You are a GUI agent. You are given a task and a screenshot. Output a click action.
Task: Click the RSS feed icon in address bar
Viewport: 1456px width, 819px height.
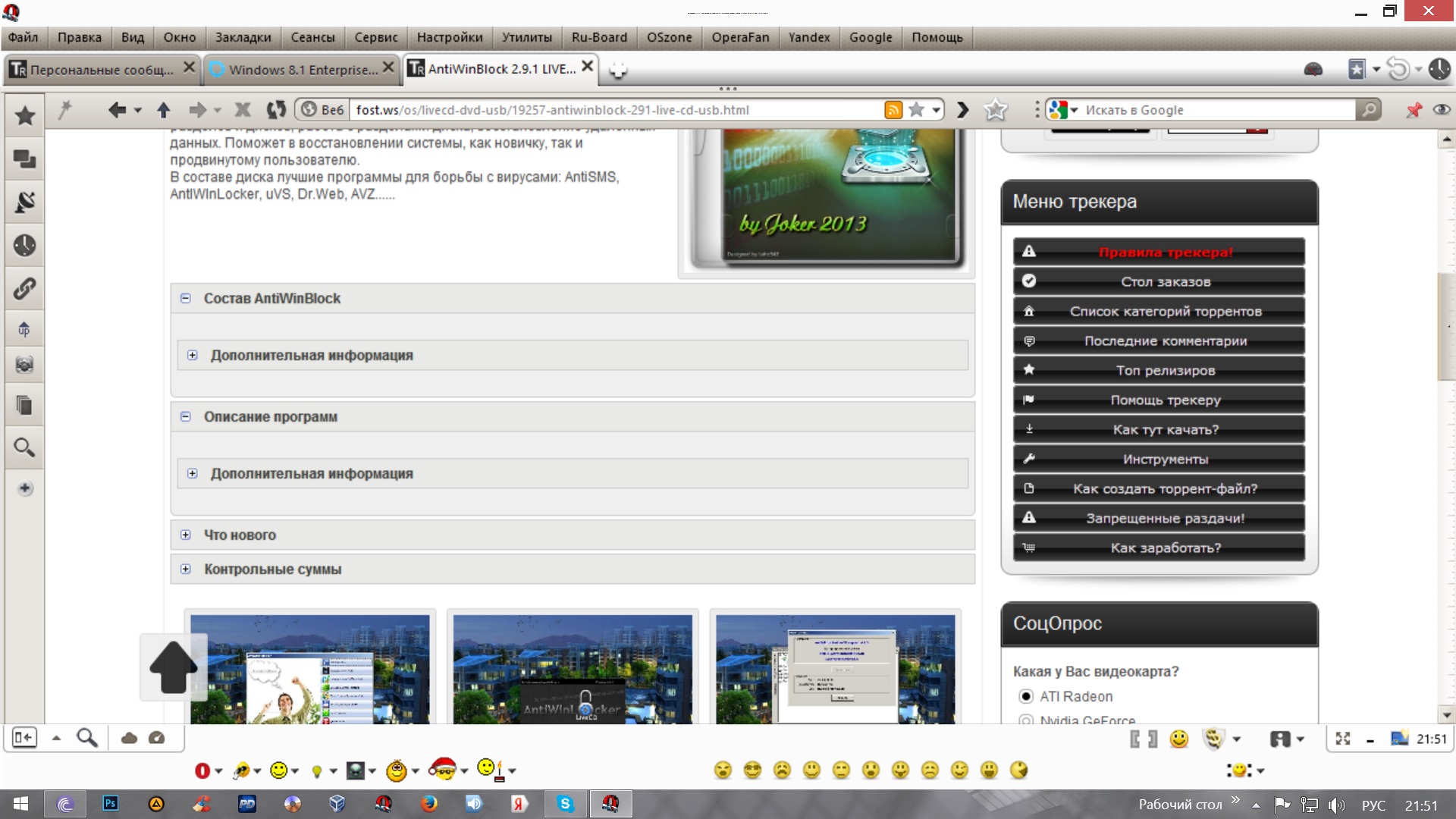pyautogui.click(x=893, y=110)
